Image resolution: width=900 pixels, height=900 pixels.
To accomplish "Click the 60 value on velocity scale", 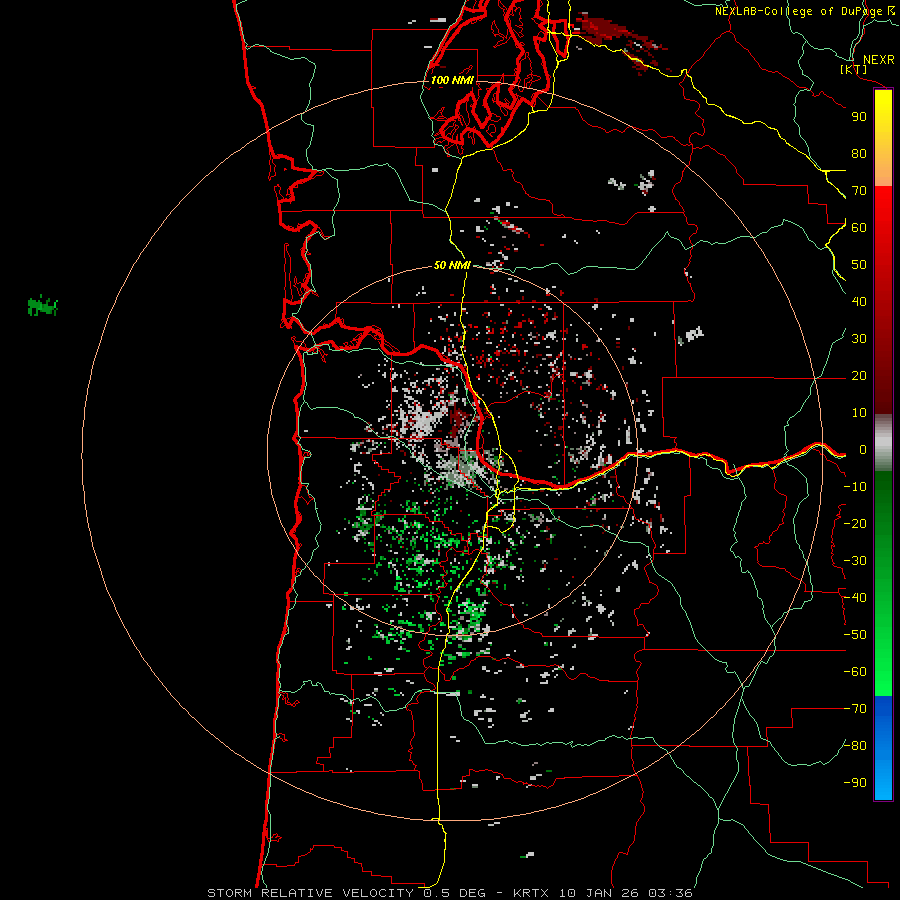I will 859,228.
